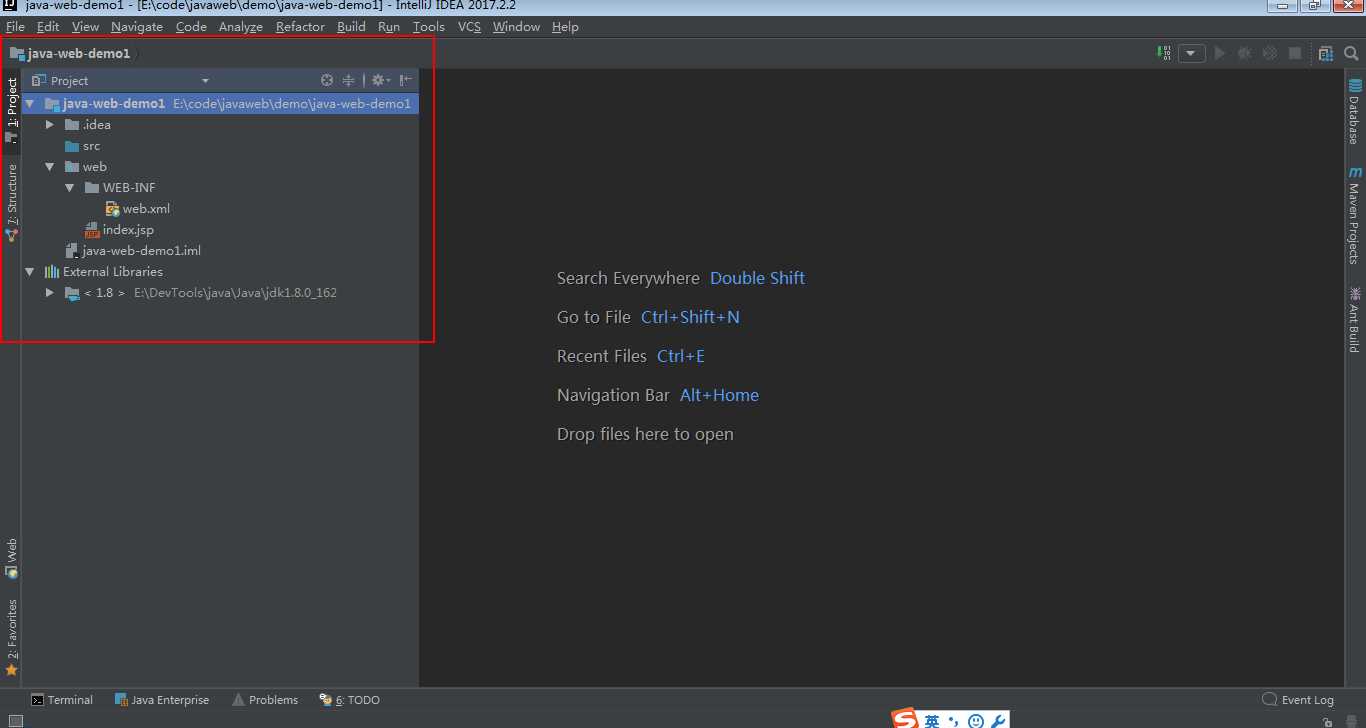Open the Event Log

coord(1298,700)
